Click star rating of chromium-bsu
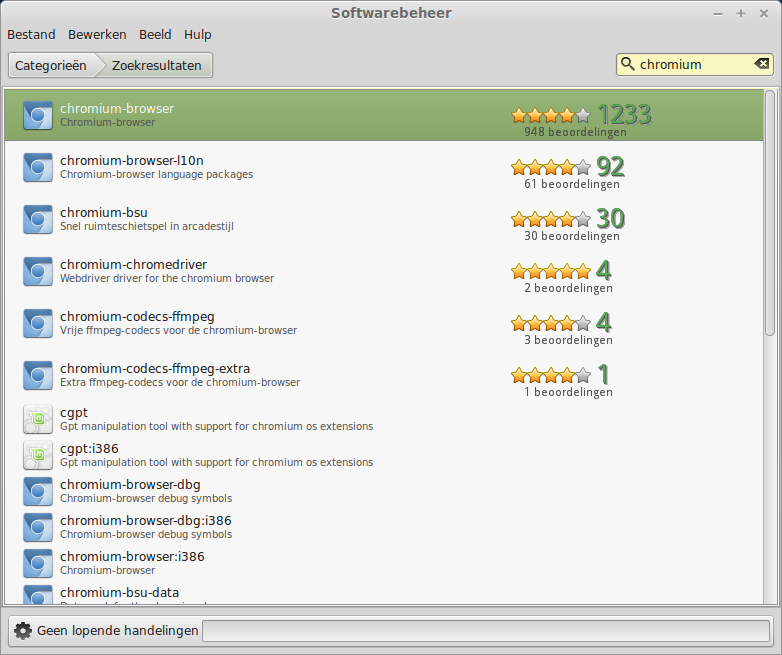 pyautogui.click(x=551, y=219)
